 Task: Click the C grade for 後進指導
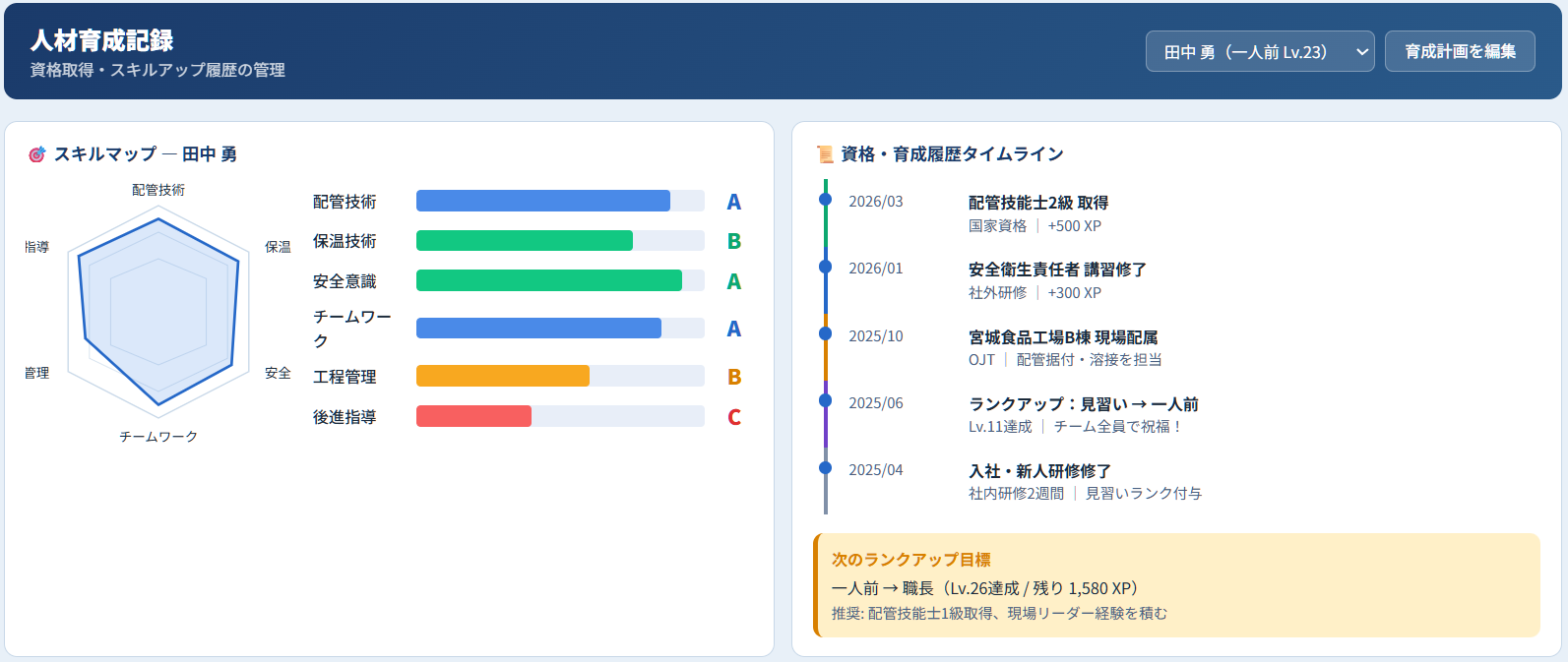pyautogui.click(x=733, y=417)
